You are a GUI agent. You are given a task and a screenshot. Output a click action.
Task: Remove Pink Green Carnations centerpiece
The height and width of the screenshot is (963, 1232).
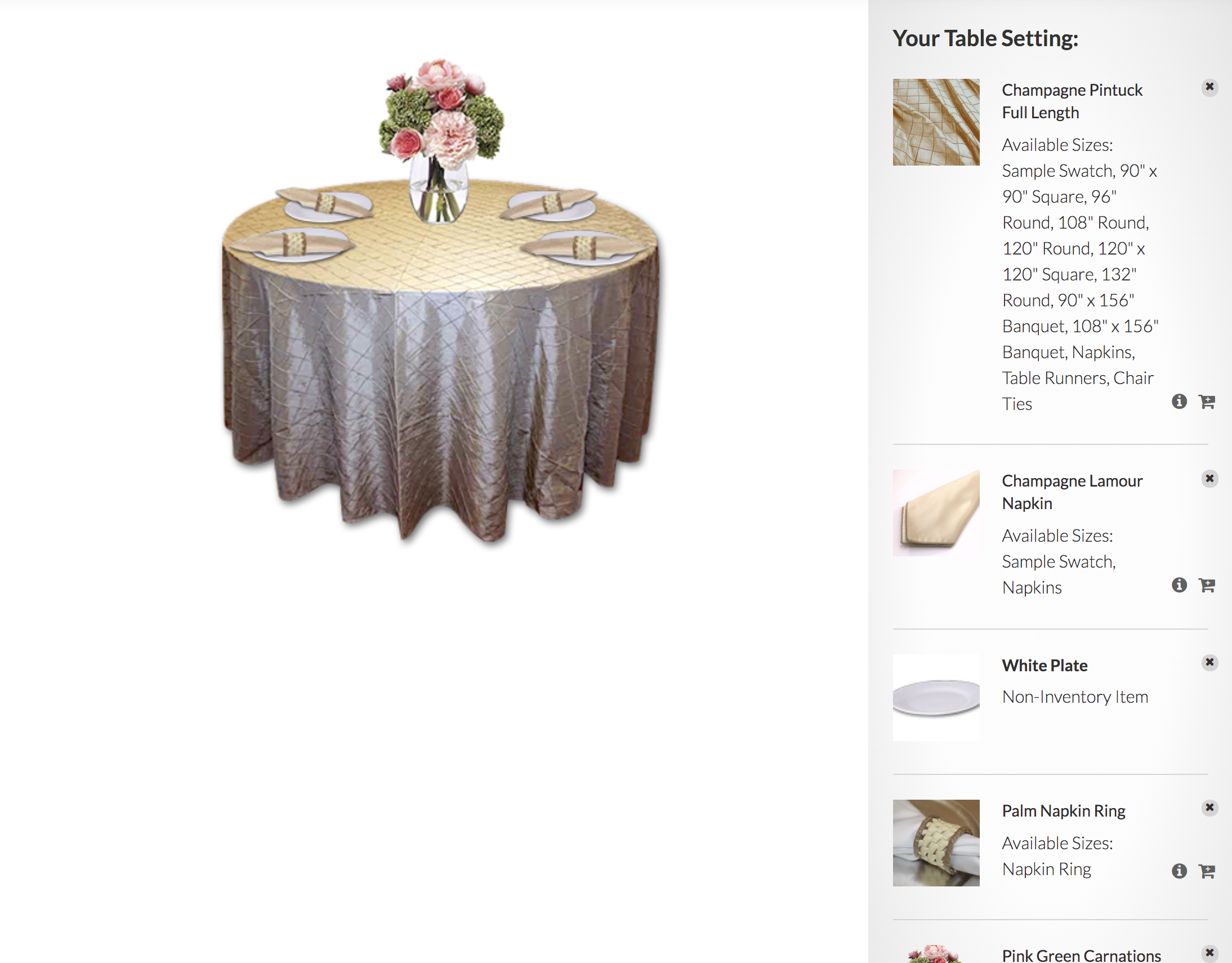pyautogui.click(x=1209, y=953)
